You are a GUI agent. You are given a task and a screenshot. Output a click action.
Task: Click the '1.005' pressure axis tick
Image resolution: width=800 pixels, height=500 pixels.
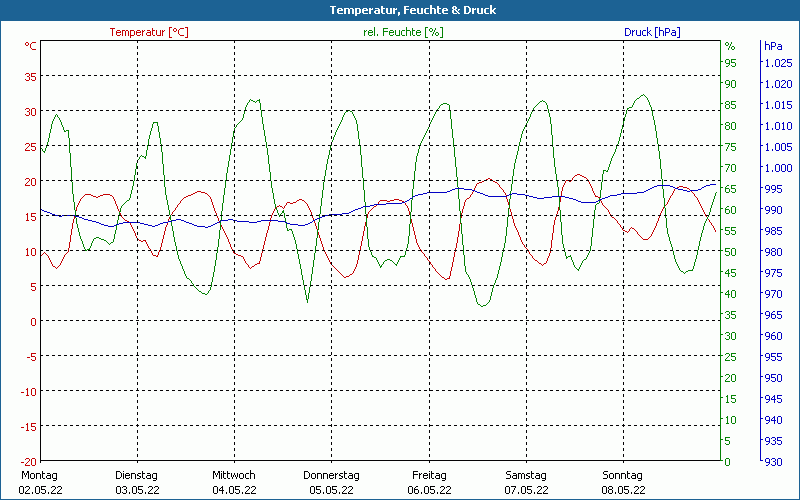pos(778,147)
